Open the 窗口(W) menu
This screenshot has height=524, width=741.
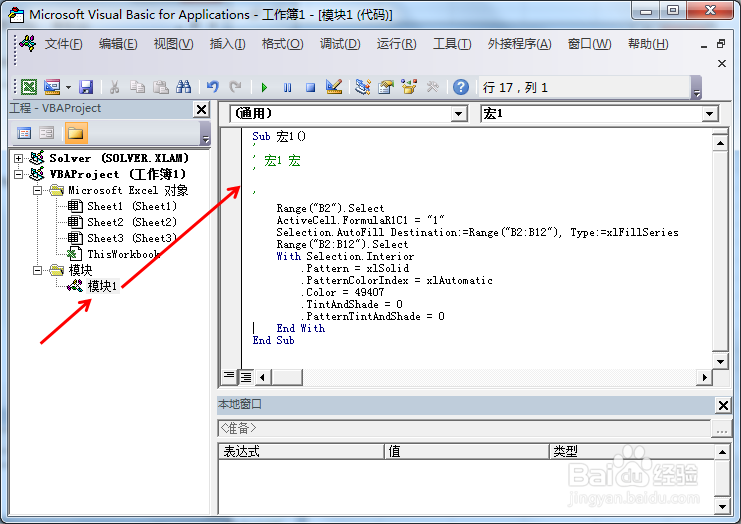click(589, 44)
